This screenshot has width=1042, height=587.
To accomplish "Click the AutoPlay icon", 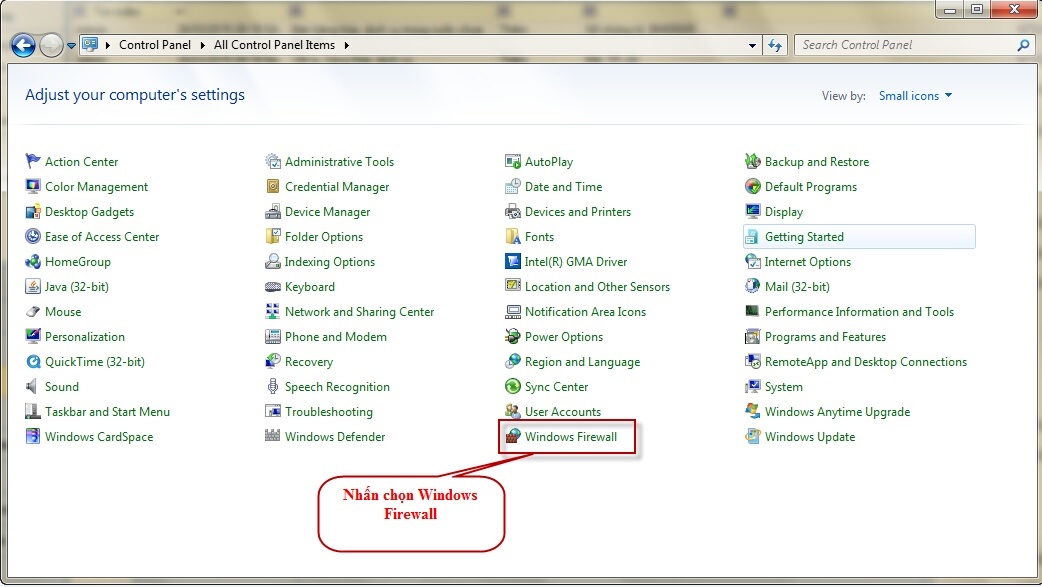I will coord(512,161).
